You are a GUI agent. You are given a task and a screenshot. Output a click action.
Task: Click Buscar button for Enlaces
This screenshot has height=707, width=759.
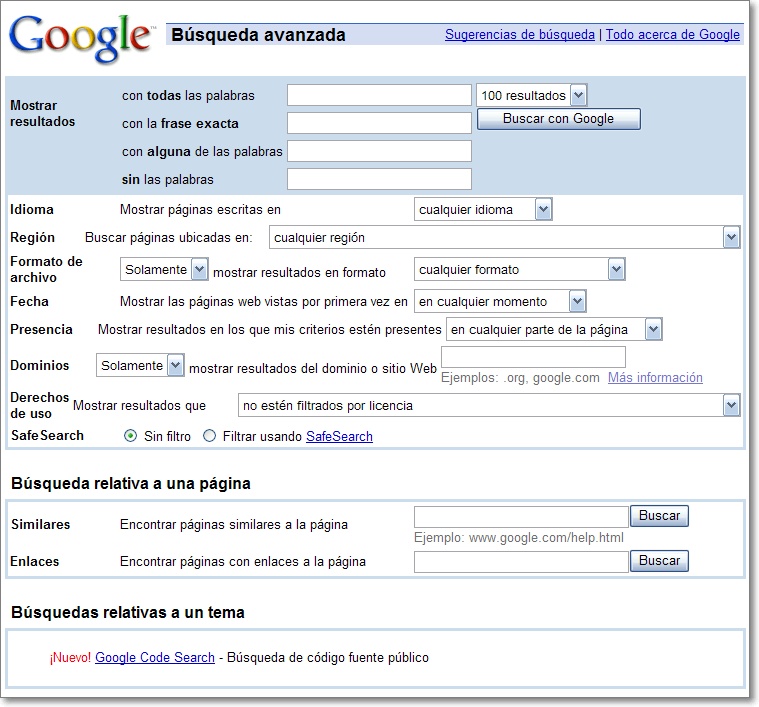pos(659,561)
